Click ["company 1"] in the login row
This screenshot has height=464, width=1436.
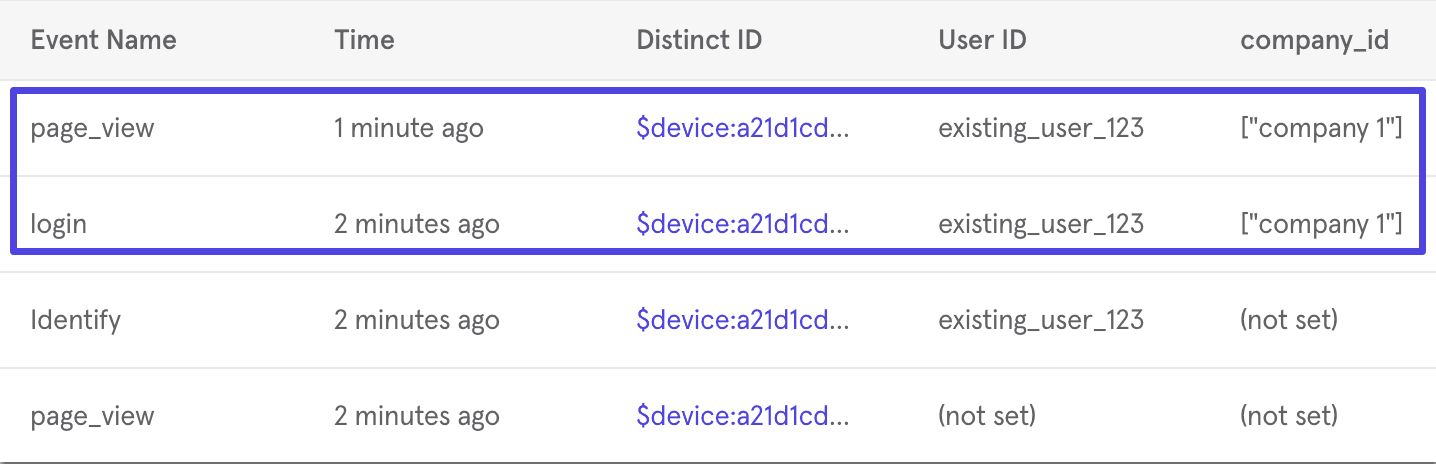pos(1320,224)
